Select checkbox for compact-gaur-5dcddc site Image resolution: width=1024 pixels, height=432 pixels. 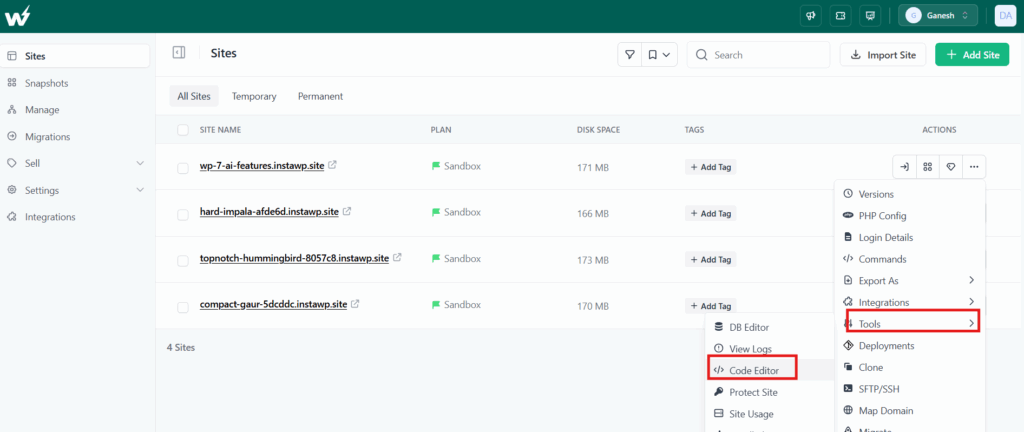pyautogui.click(x=183, y=306)
